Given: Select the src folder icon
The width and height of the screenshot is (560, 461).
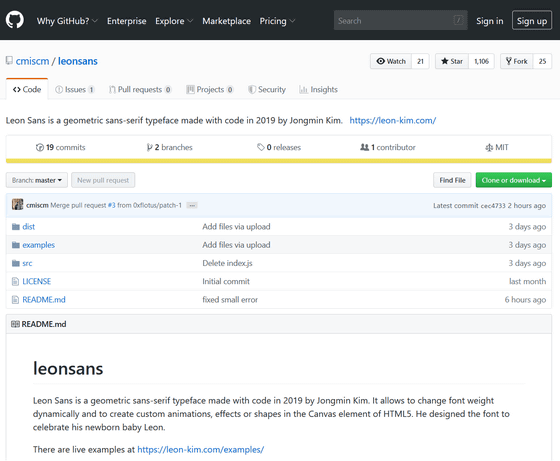Looking at the screenshot, I should tap(16, 263).
